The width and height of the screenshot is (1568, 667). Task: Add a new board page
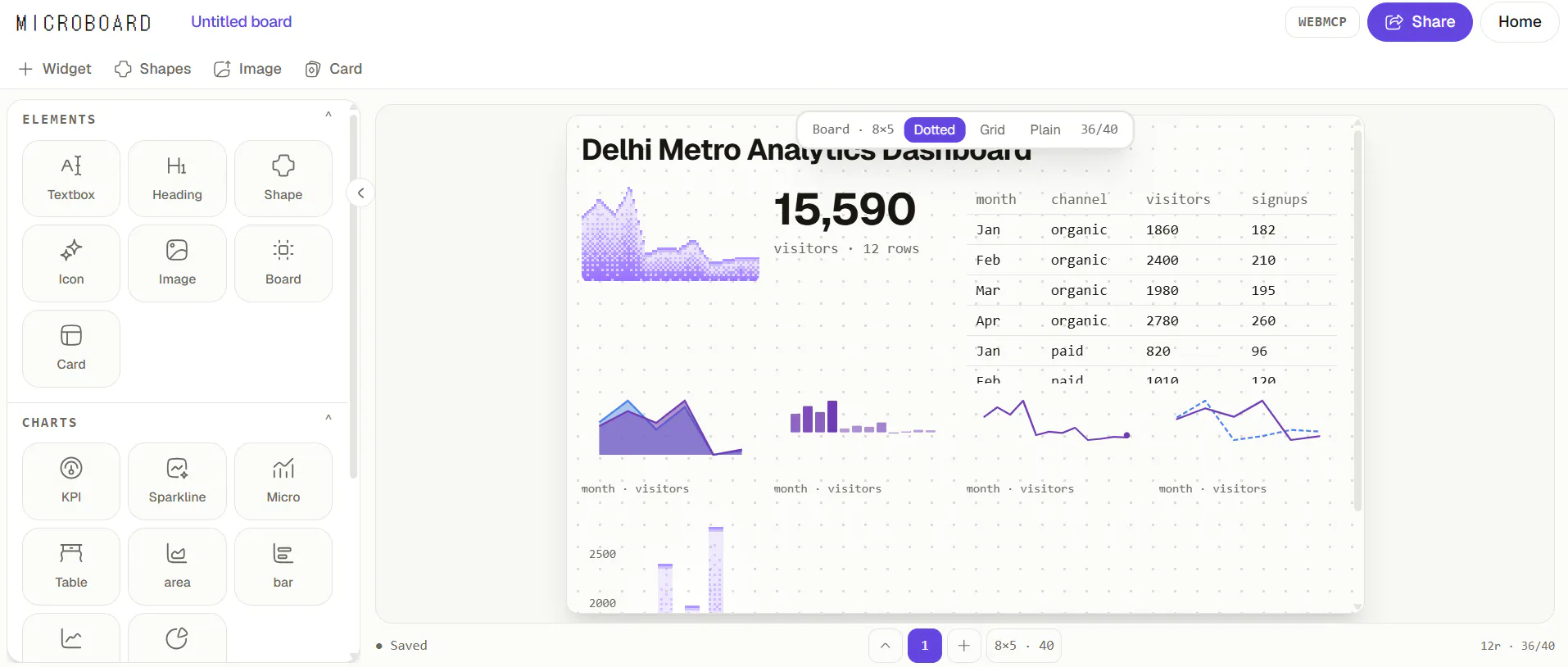964,646
